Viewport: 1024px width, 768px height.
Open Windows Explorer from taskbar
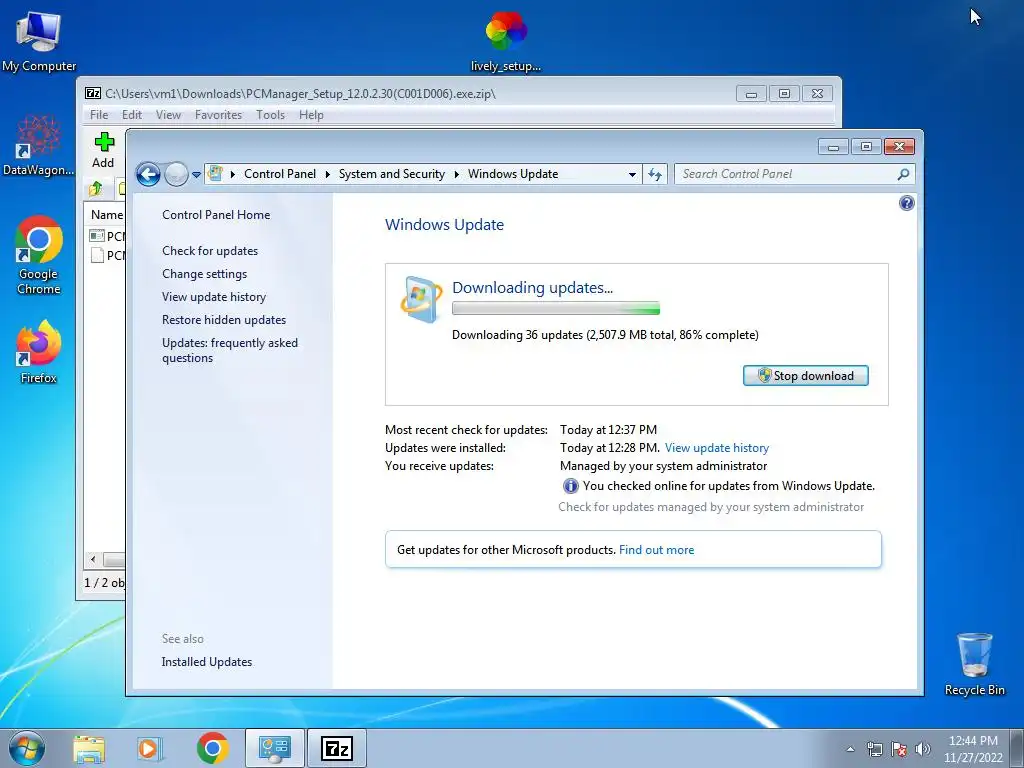[89, 748]
